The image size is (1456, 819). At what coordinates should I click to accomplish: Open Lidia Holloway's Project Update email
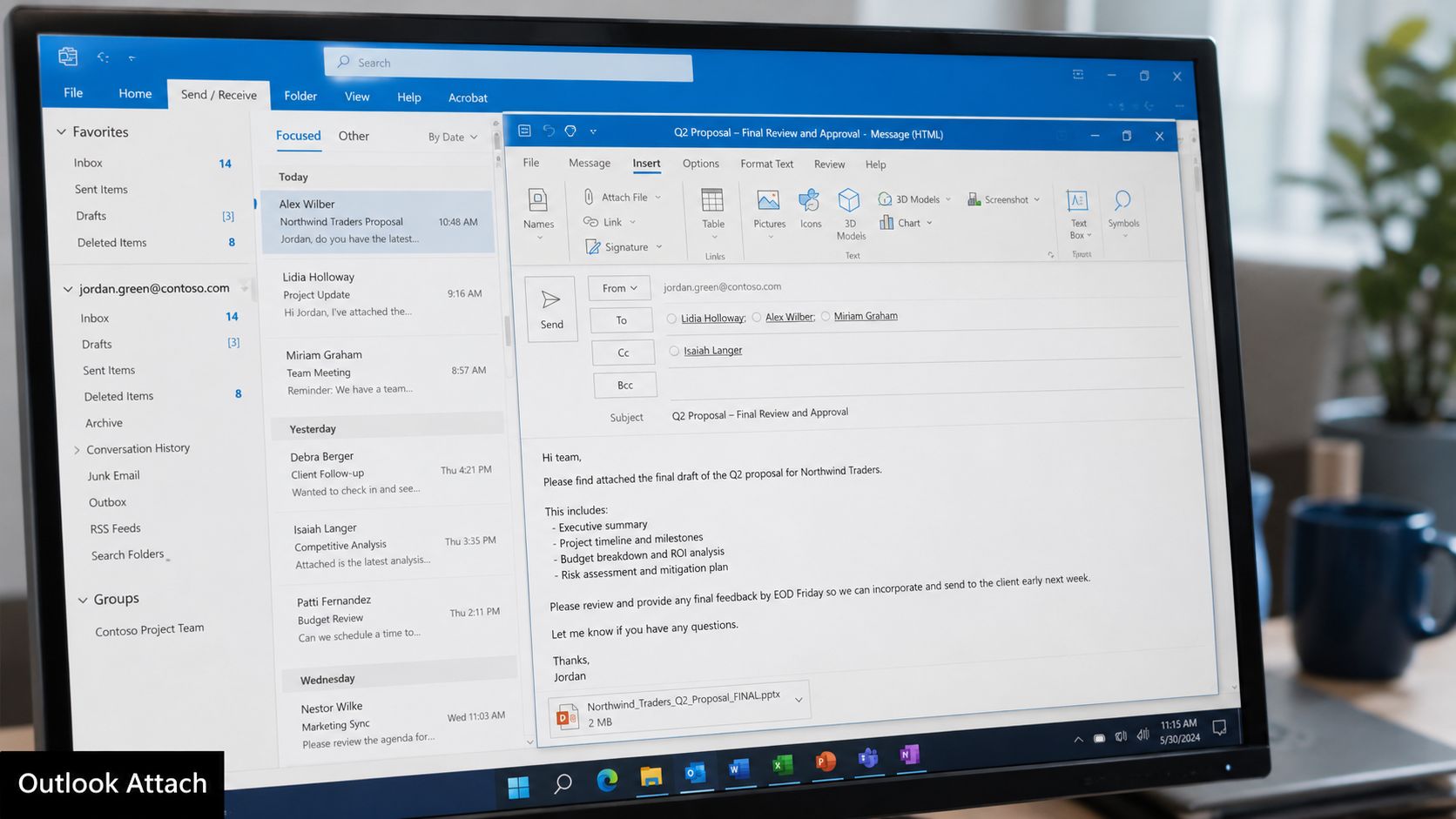pos(381,294)
